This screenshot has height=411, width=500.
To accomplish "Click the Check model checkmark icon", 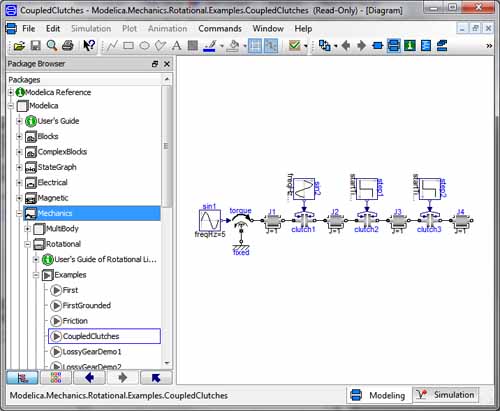I will coord(294,45).
